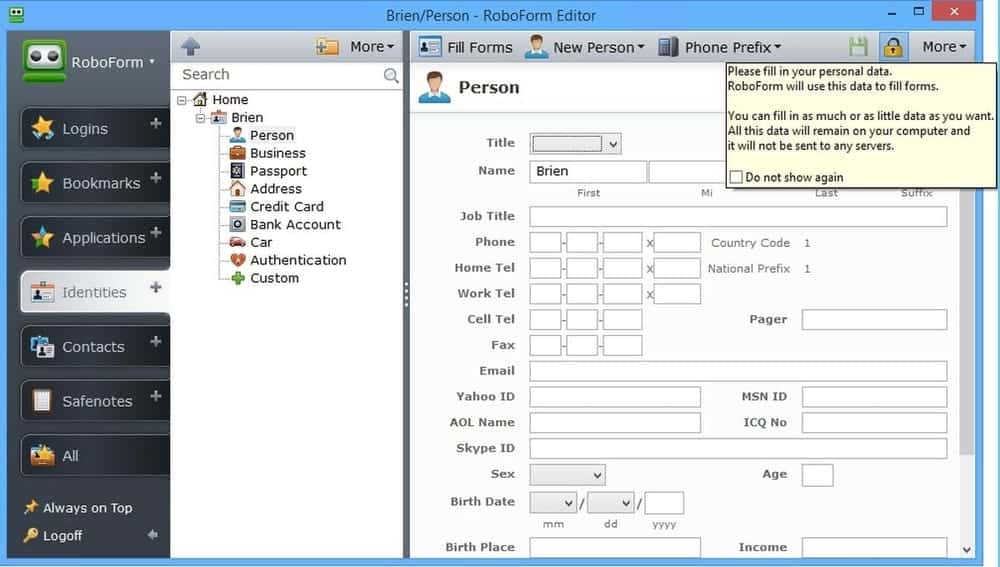Open the More menu in editor toolbar
1000x567 pixels.
click(944, 47)
